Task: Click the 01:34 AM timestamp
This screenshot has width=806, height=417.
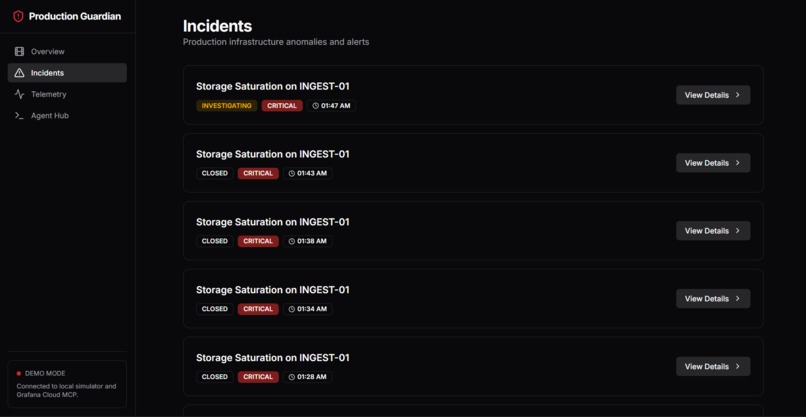Action: (312, 310)
